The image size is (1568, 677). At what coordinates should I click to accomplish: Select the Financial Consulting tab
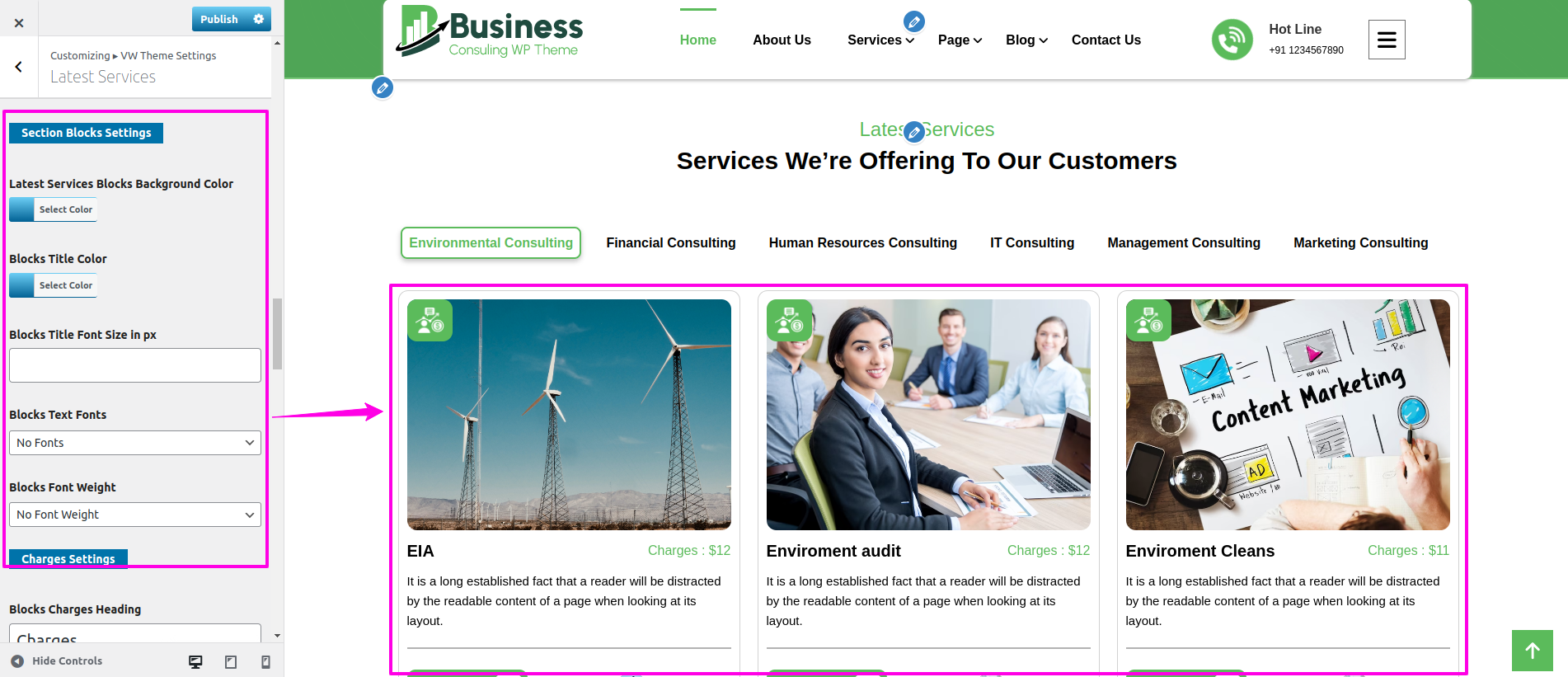click(670, 242)
